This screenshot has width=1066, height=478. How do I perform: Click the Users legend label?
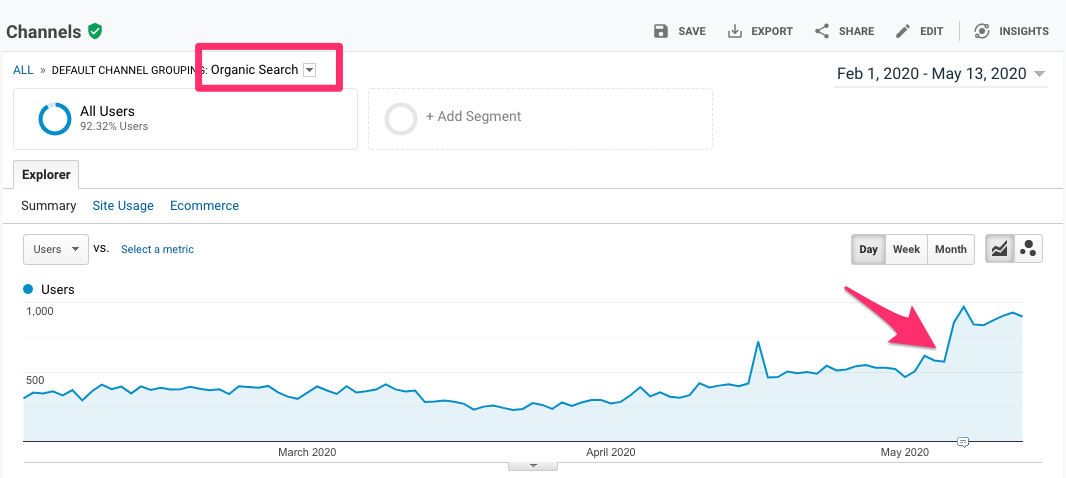[58, 290]
